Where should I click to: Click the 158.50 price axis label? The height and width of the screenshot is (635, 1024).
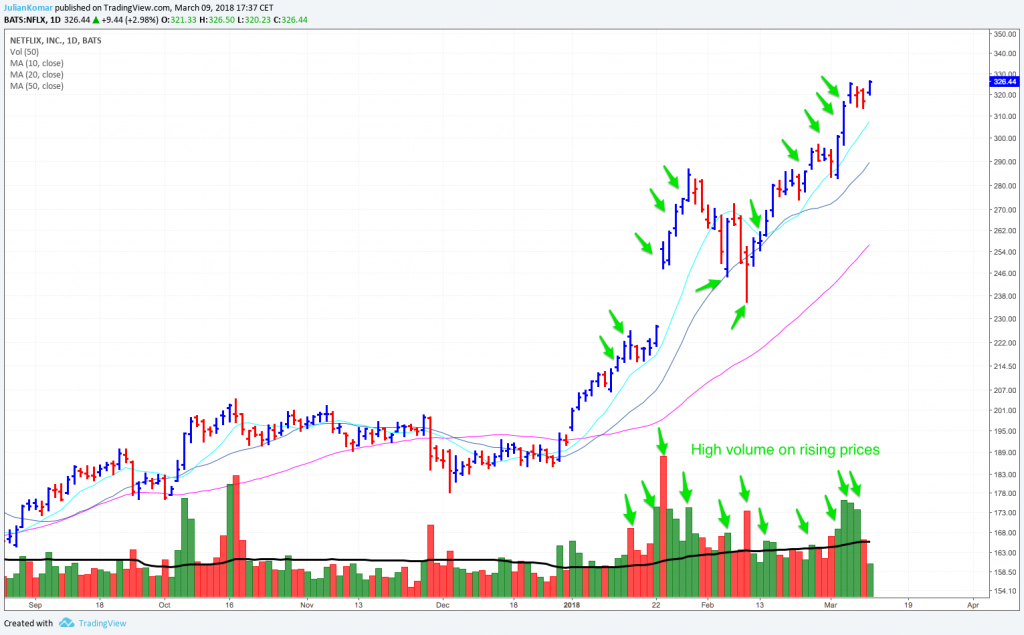[1005, 572]
